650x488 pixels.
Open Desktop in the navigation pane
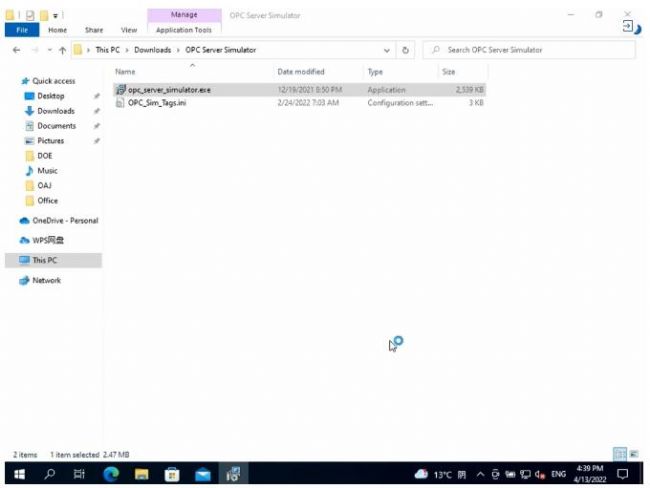pos(51,96)
